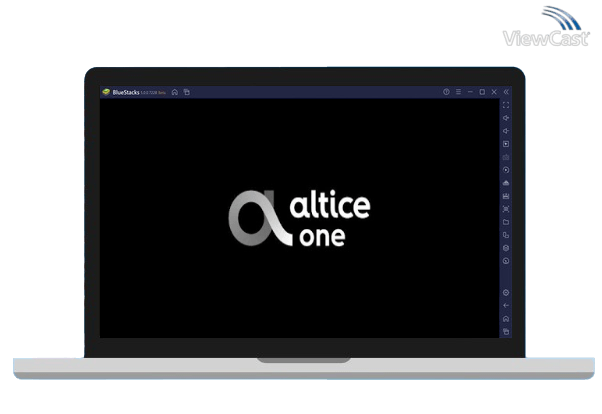Open the tabs icon beside title-bar Home
Image resolution: width=602 pixels, height=414 pixels.
pos(187,92)
